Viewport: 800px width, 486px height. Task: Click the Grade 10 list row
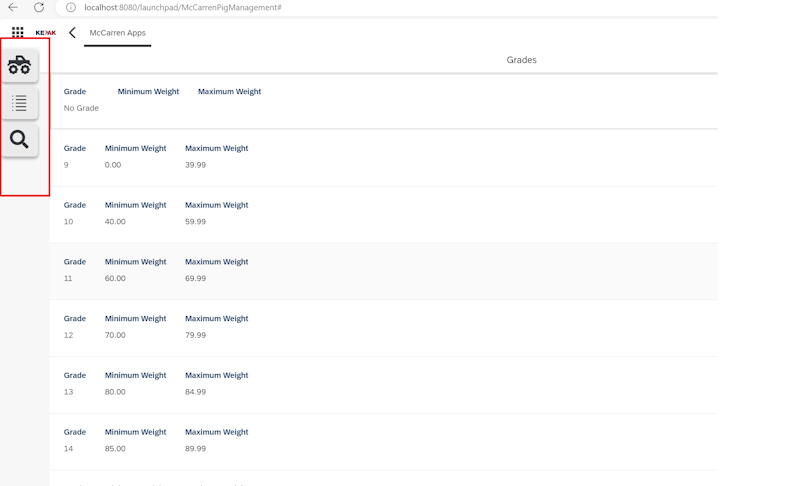click(383, 214)
